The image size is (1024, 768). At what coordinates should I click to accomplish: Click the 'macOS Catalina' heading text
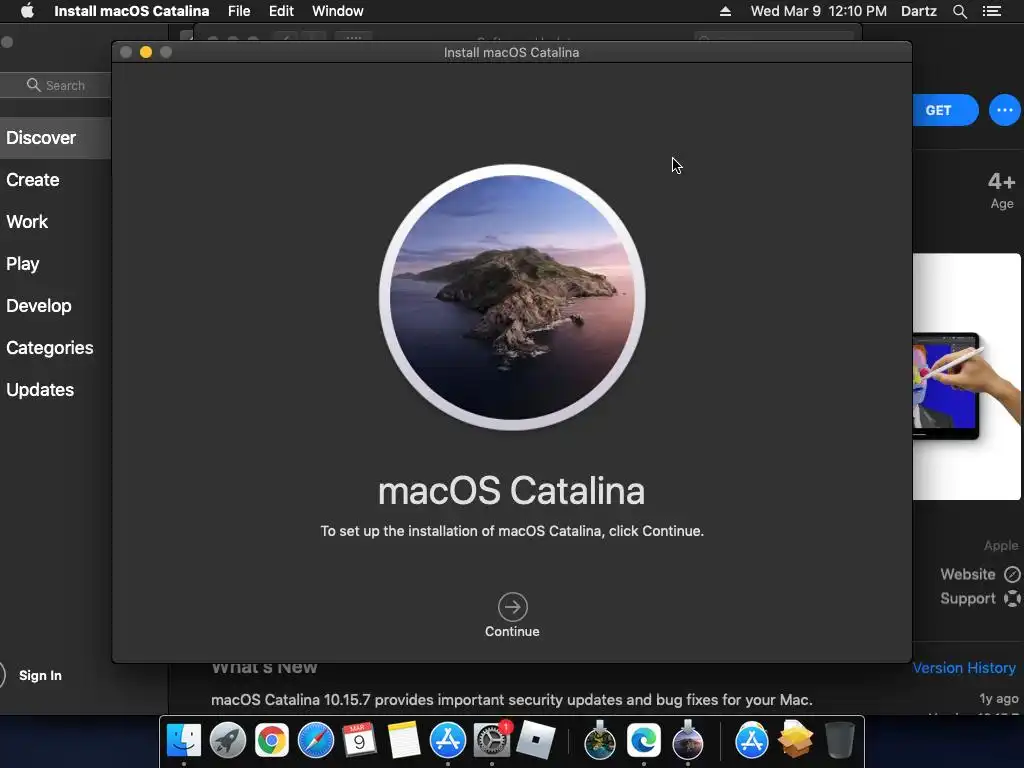(x=511, y=490)
